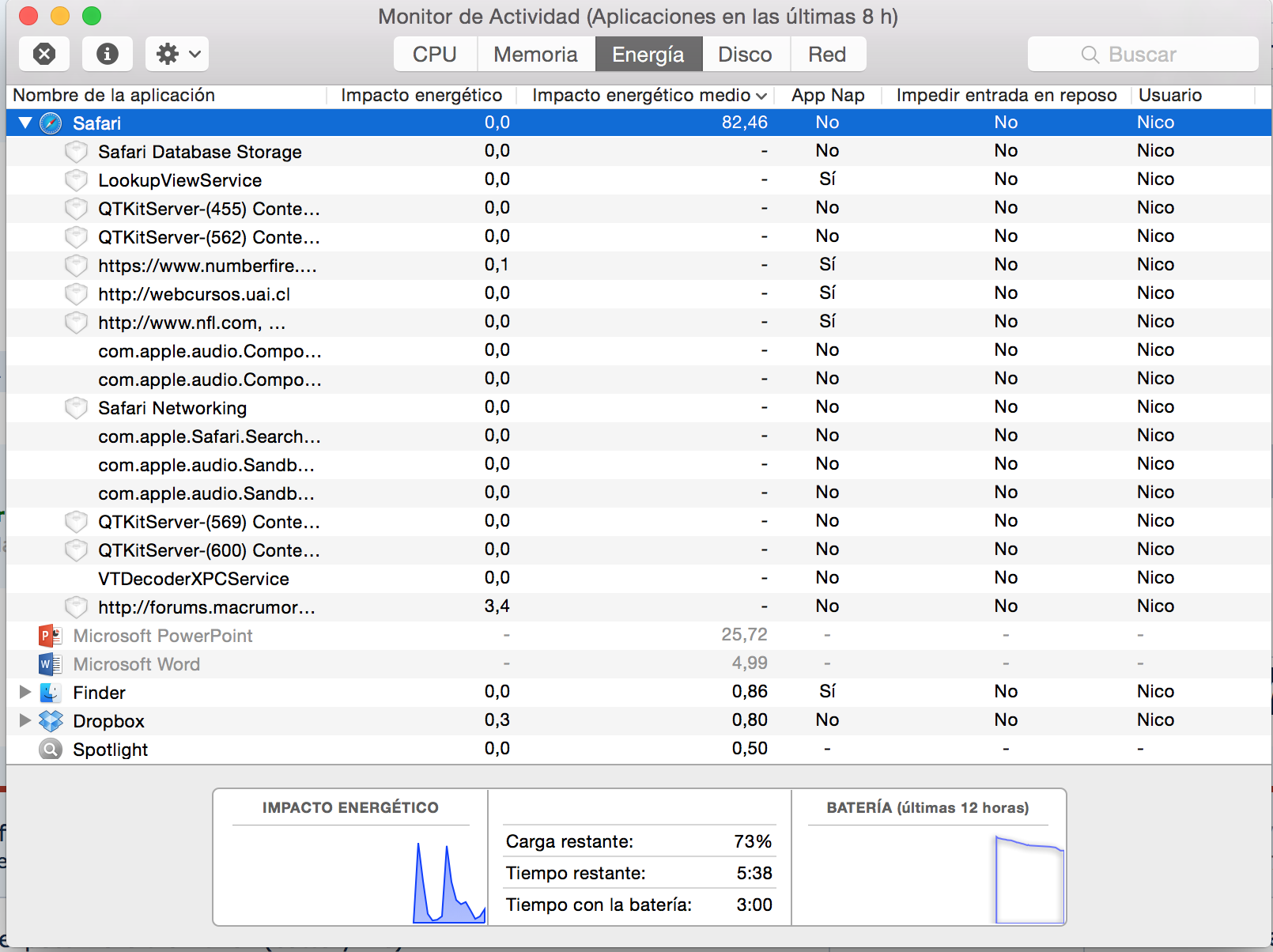The image size is (1273, 952).
Task: Click the QTKitServer-(455) shield icon
Action: tap(76, 209)
